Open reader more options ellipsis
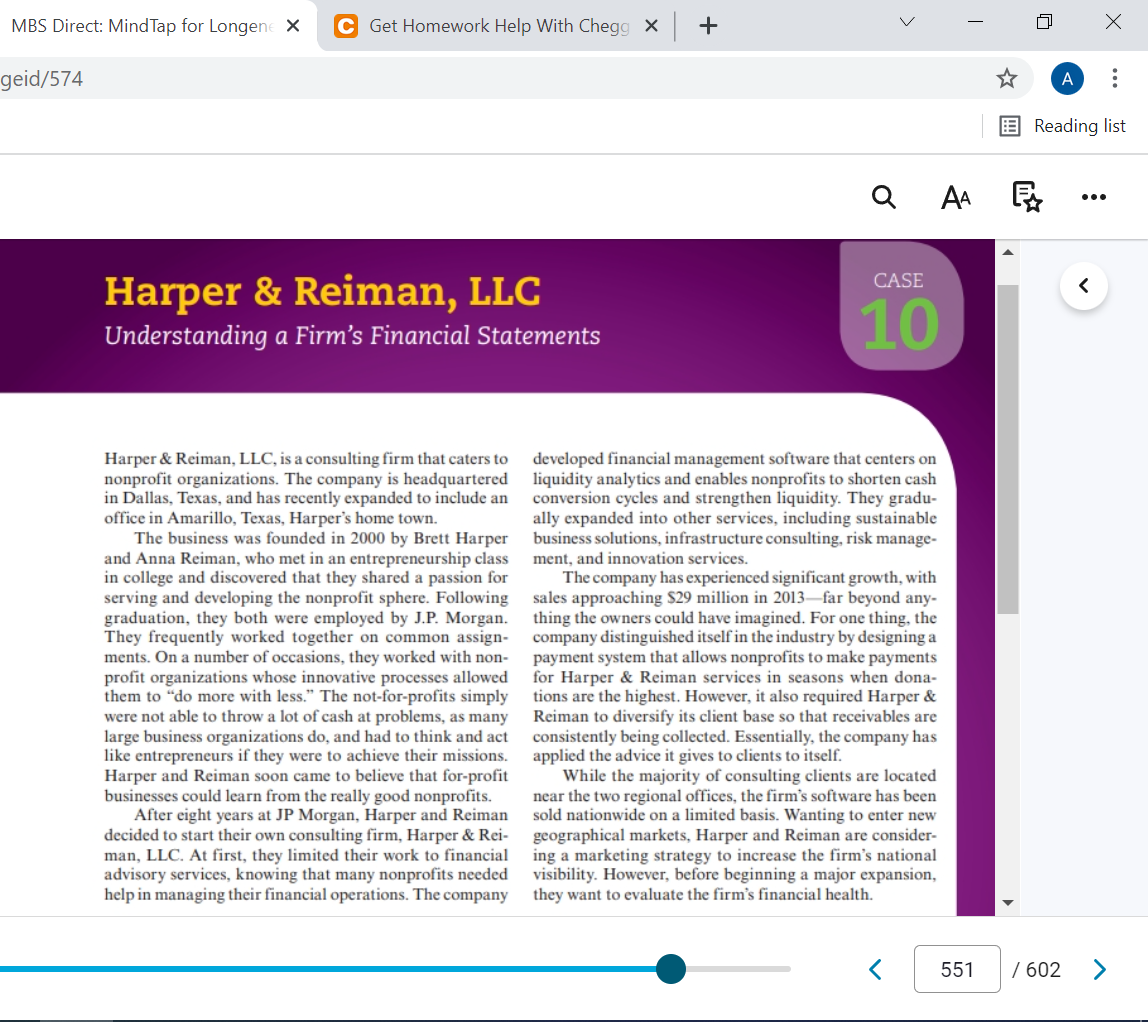This screenshot has width=1148, height=1022. 1094,197
